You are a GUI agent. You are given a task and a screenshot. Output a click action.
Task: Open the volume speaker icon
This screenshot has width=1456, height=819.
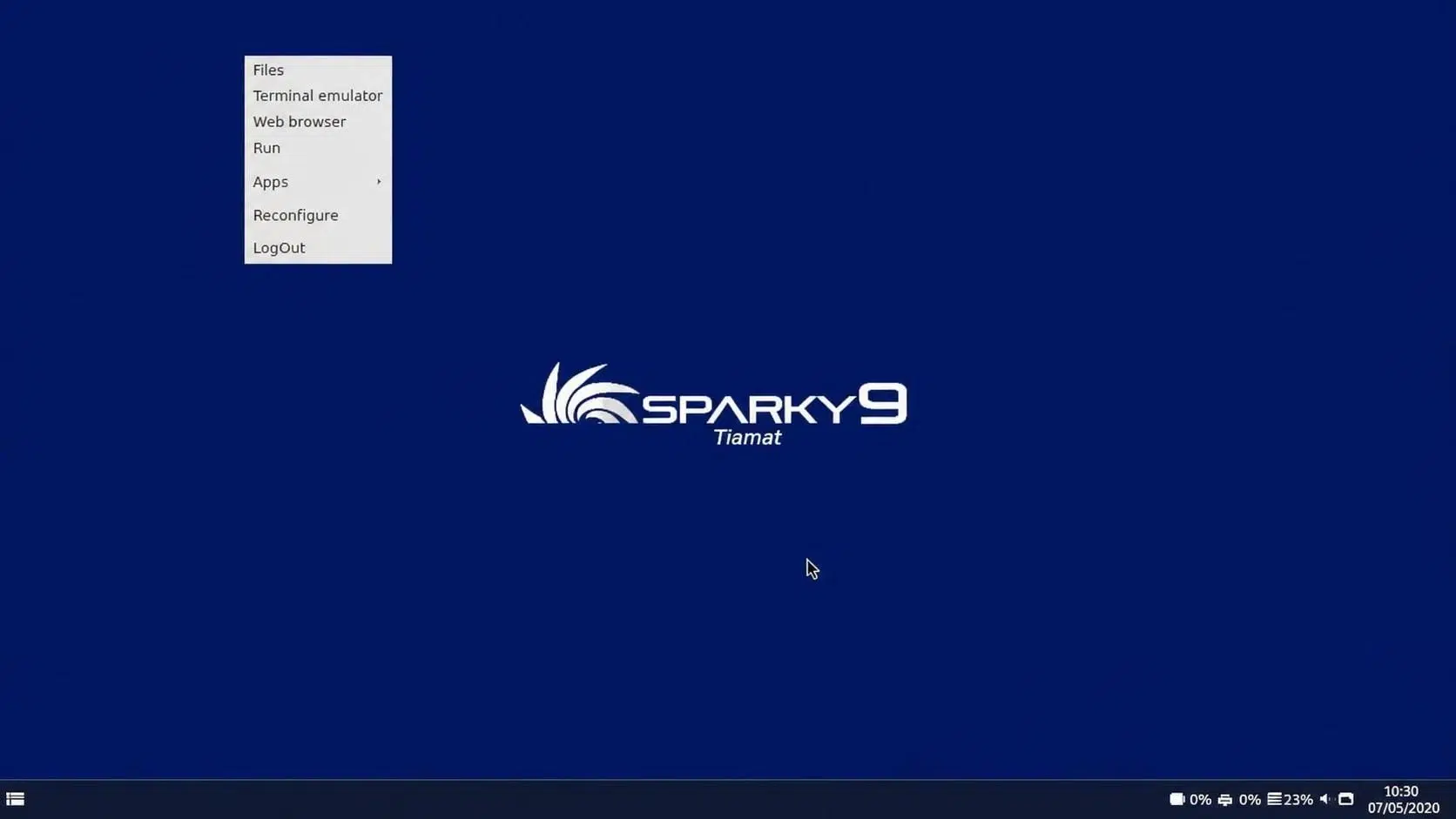pos(1325,799)
